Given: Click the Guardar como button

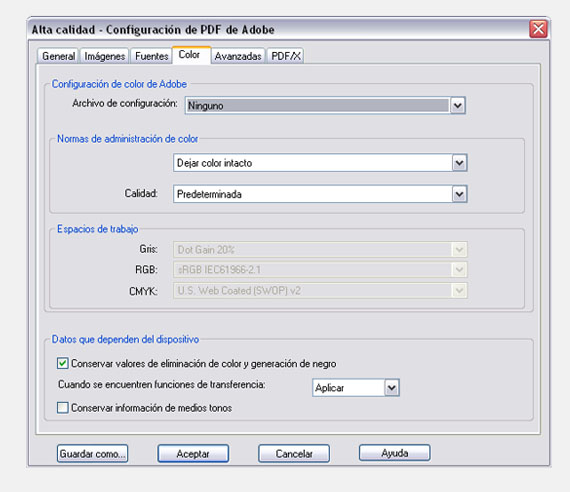Looking at the screenshot, I should [92, 453].
